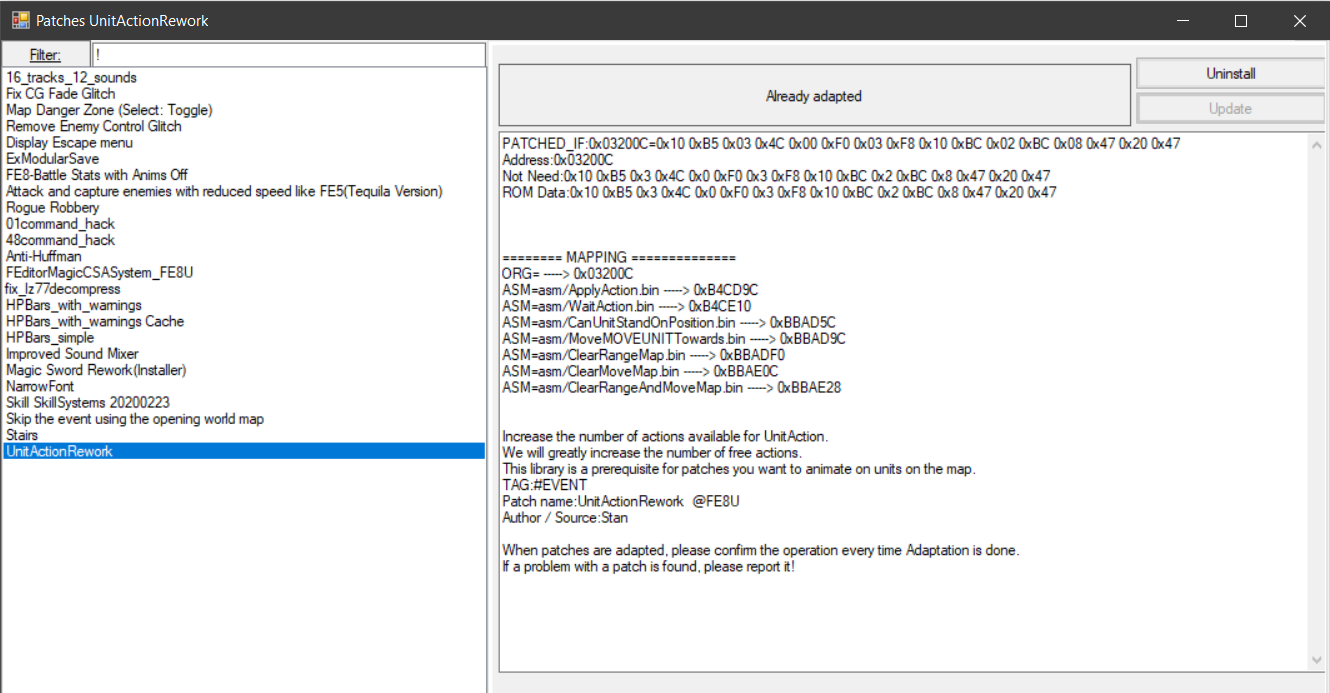Click the Filter button
Image resolution: width=1330 pixels, height=693 pixels.
coord(45,55)
